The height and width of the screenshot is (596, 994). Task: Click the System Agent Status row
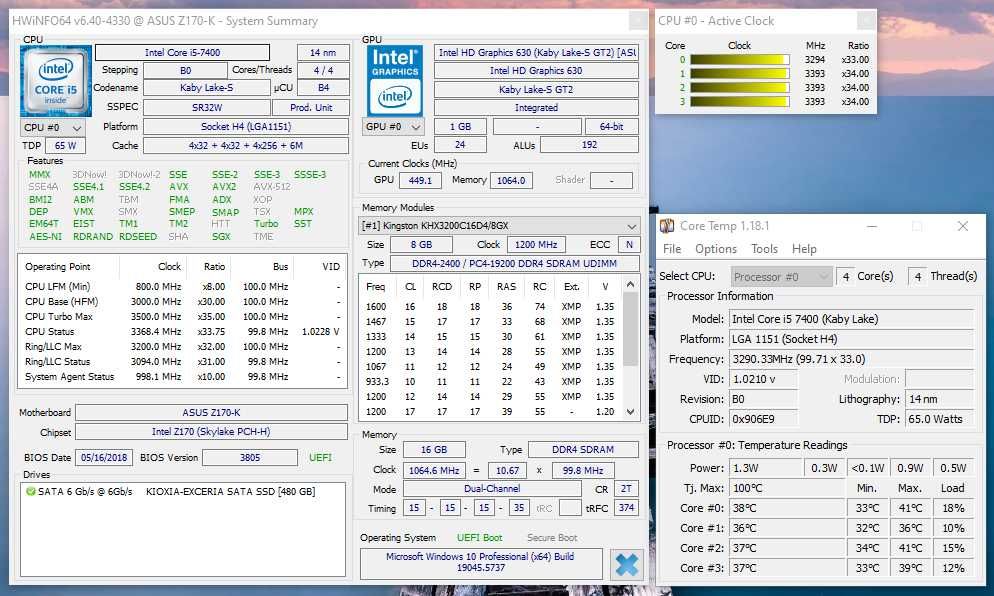183,377
